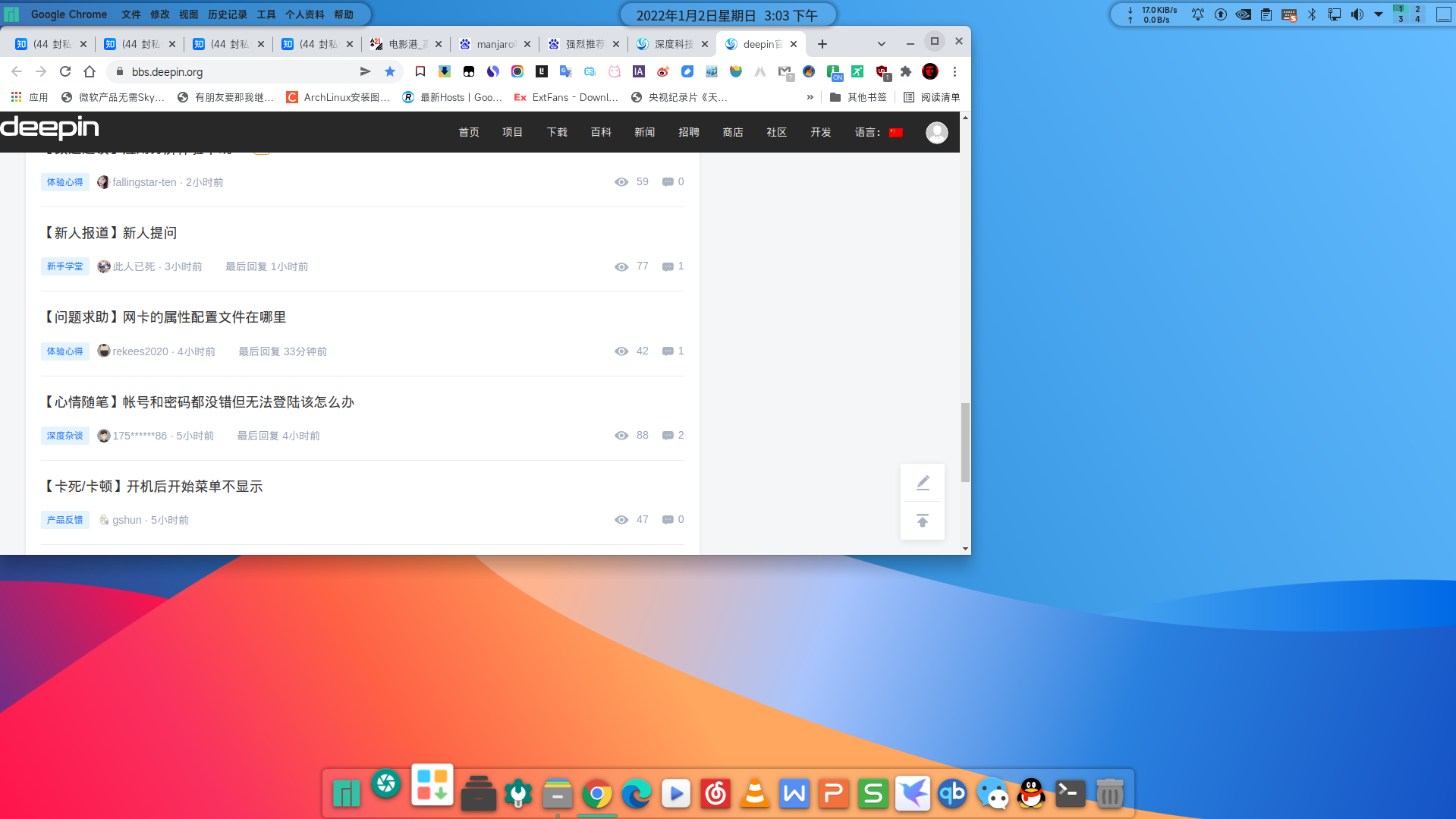1456x819 pixels.
Task: Click the 产品反馈 category tag
Action: [65, 520]
